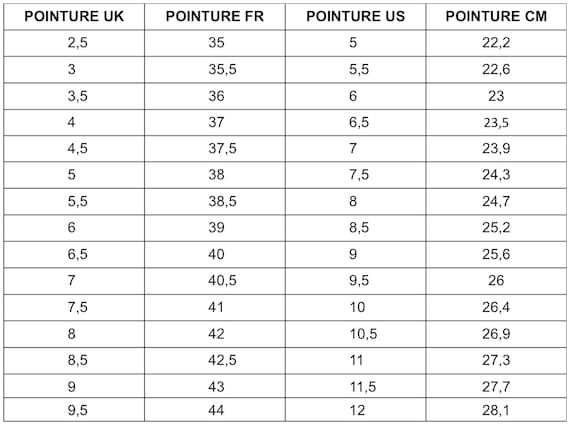
Task: Click the POINTURE FR column header
Action: pyautogui.click(x=215, y=17)
